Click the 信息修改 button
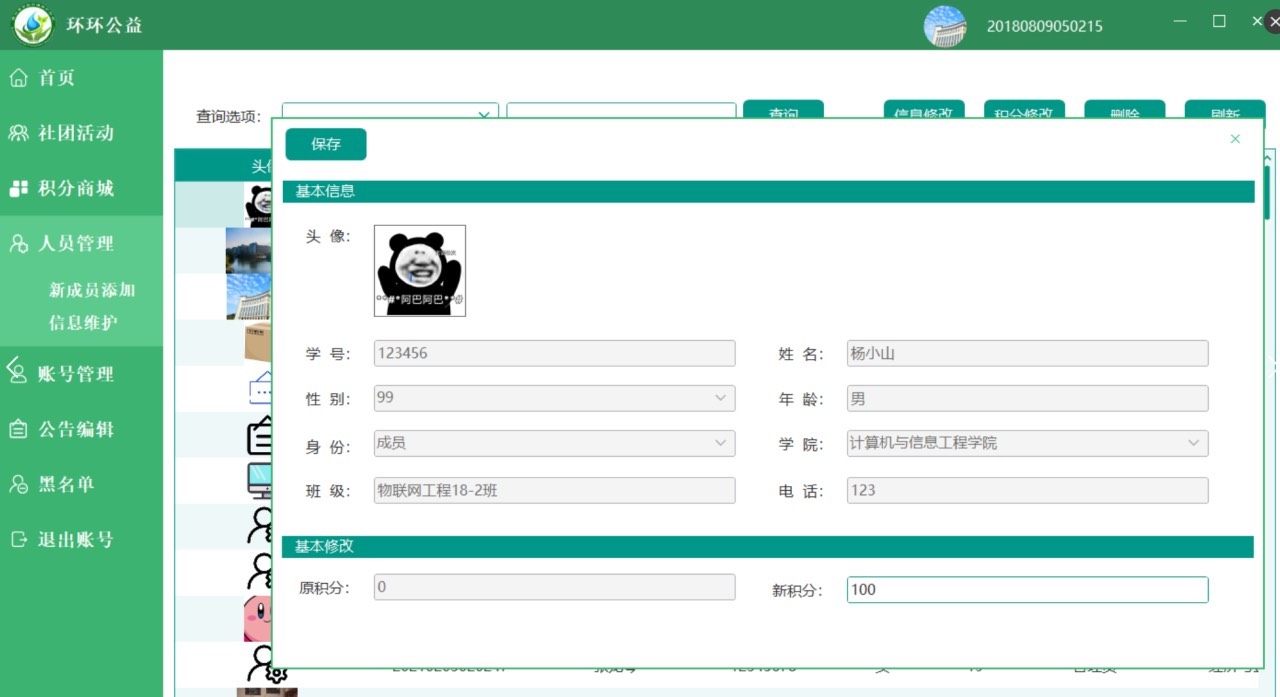The width and height of the screenshot is (1280, 697). pos(924,110)
